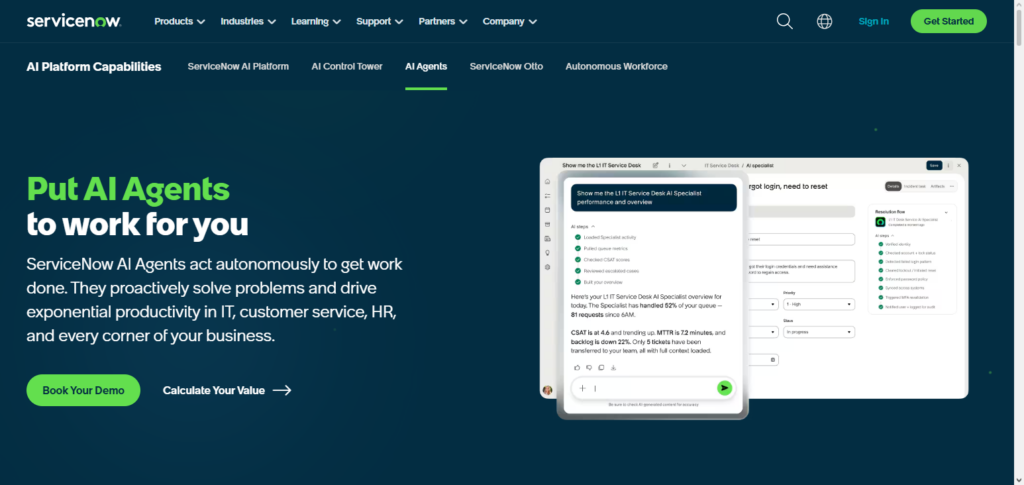Click the home icon in mockup sidebar
This screenshot has width=1024, height=485.
point(547,181)
